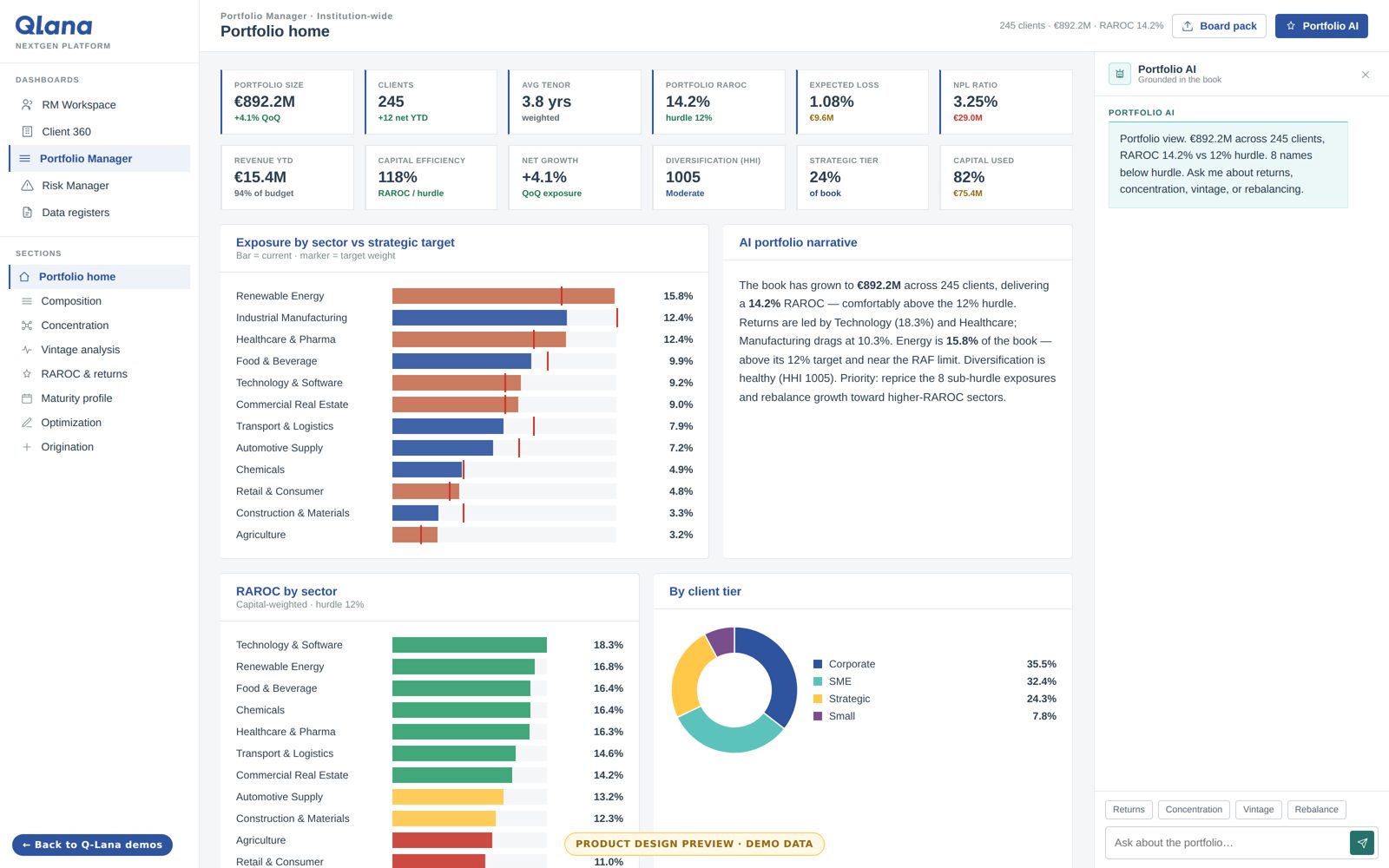The height and width of the screenshot is (868, 1389).
Task: Click the Revenue YTD €15.4M card
Action: 287,178
